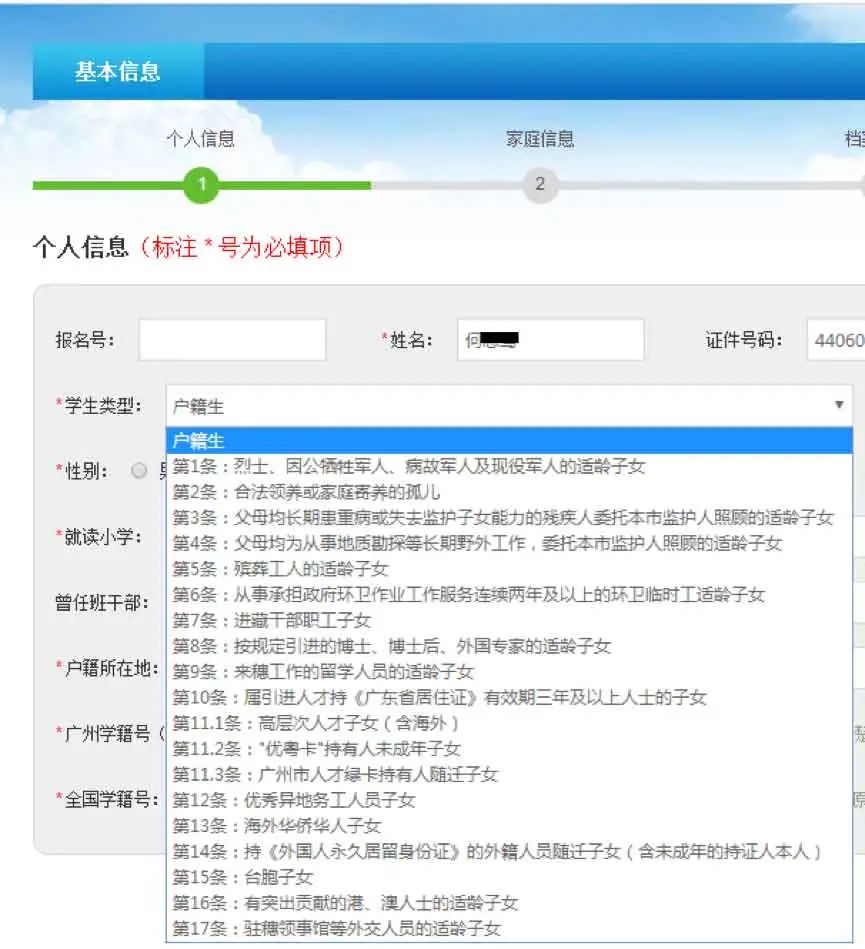Viewport: 865px width, 949px height.
Task: Select 第11.3条 广州市人才绿卡 option
Action: pyautogui.click(x=509, y=775)
